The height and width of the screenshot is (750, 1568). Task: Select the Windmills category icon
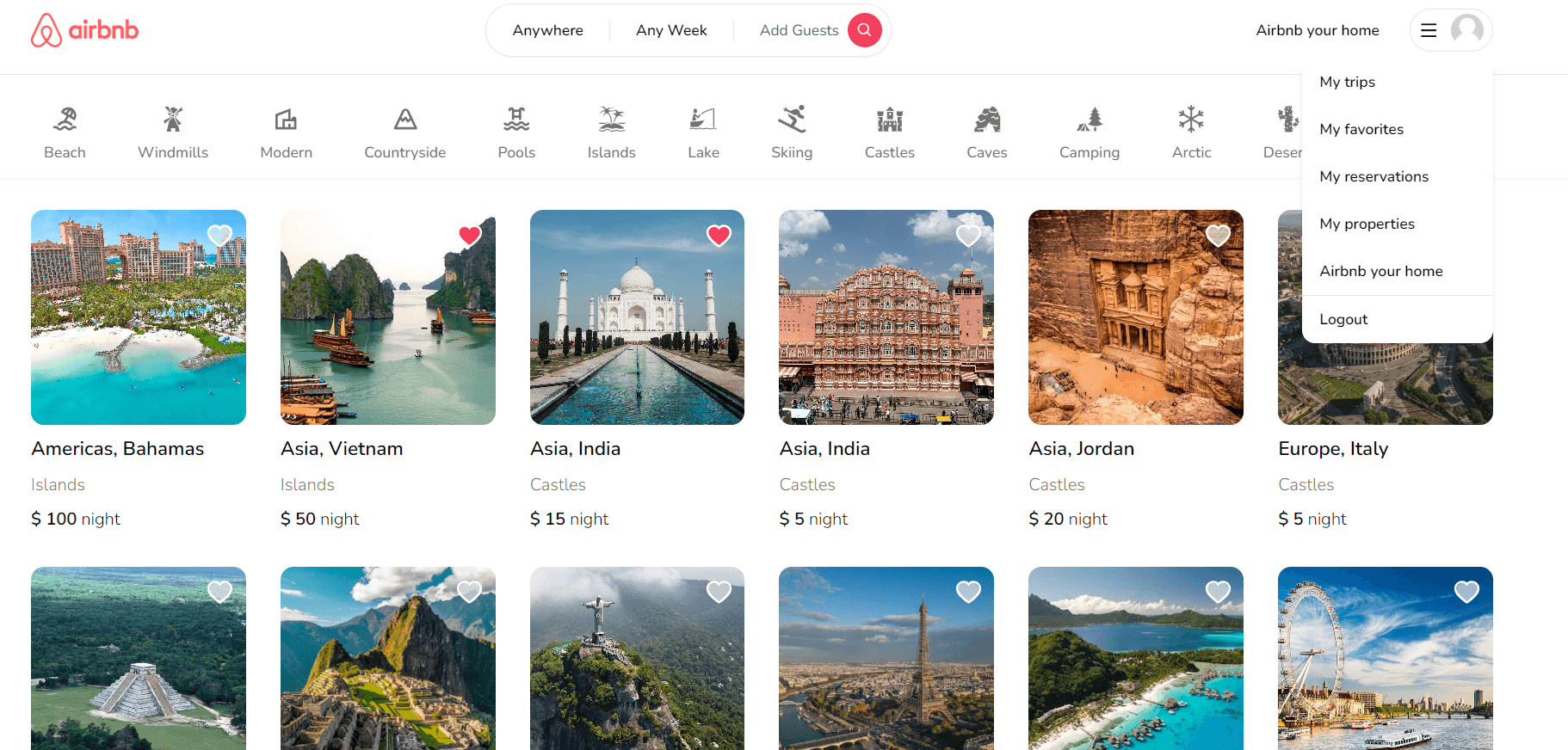point(173,120)
